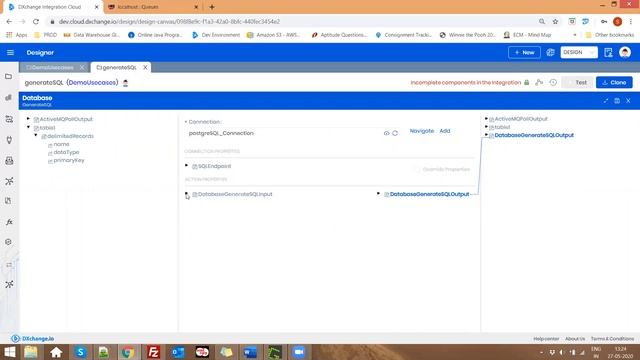640x360 pixels.
Task: Open the Dev Environment bookmark
Action: (216, 35)
